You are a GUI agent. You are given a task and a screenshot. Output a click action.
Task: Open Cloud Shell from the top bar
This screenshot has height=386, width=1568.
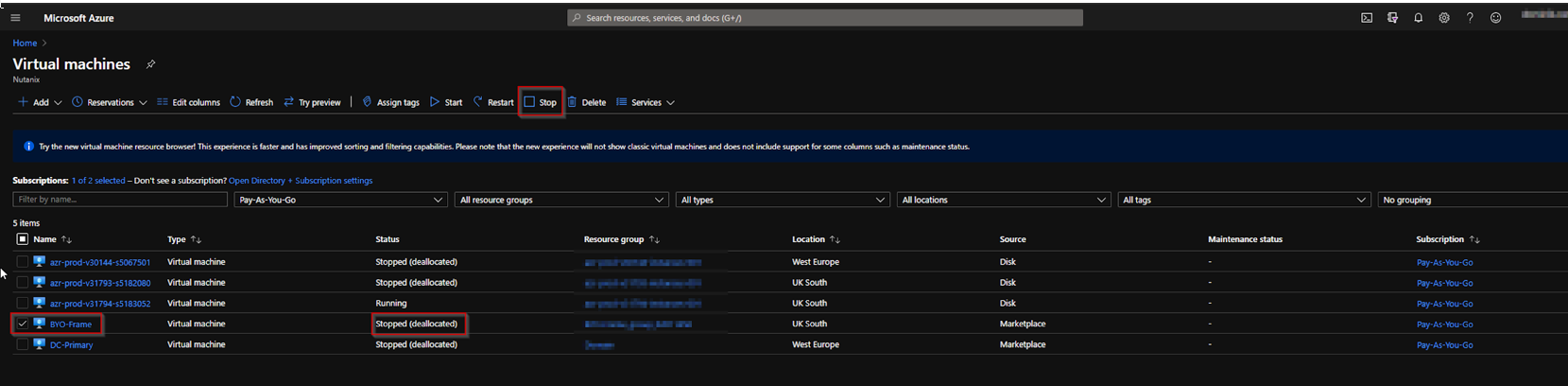point(1367,18)
